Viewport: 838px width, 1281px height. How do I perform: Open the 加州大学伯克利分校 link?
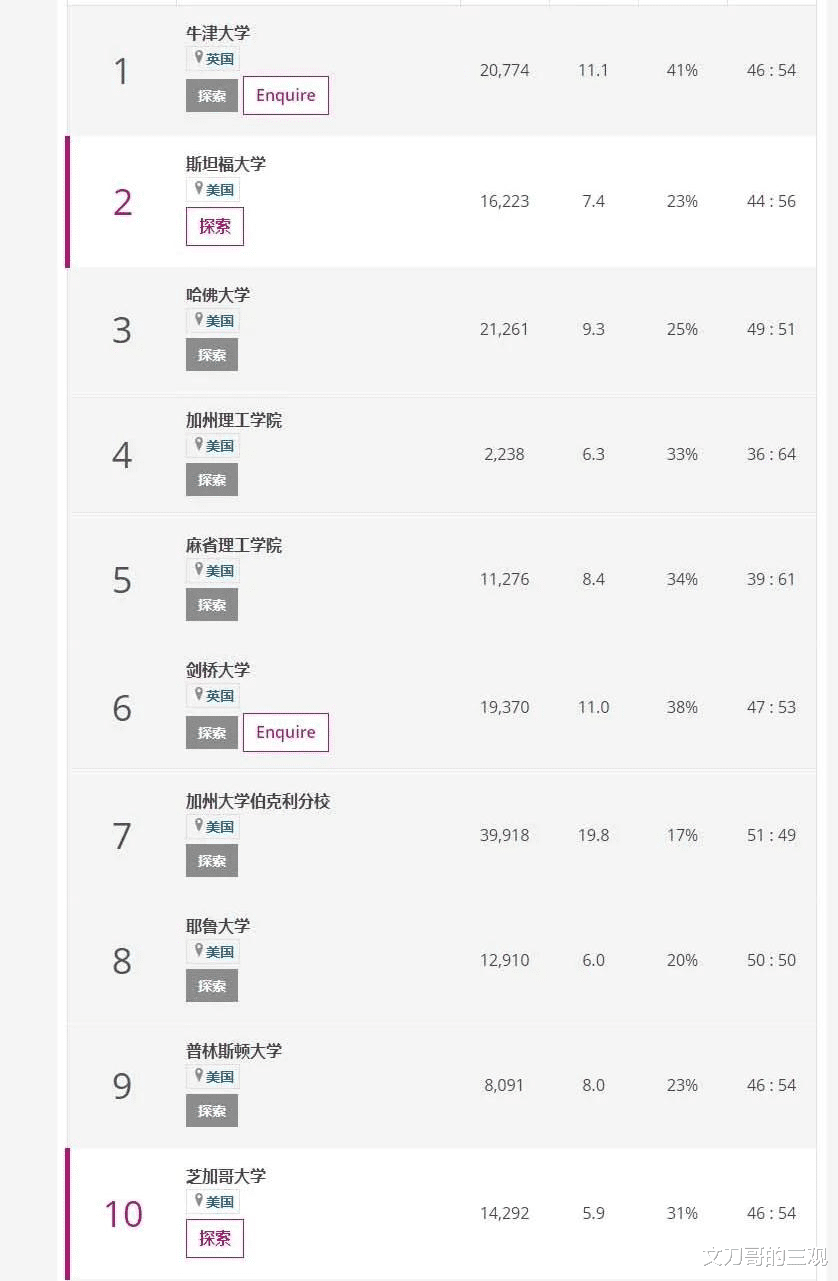[x=258, y=801]
